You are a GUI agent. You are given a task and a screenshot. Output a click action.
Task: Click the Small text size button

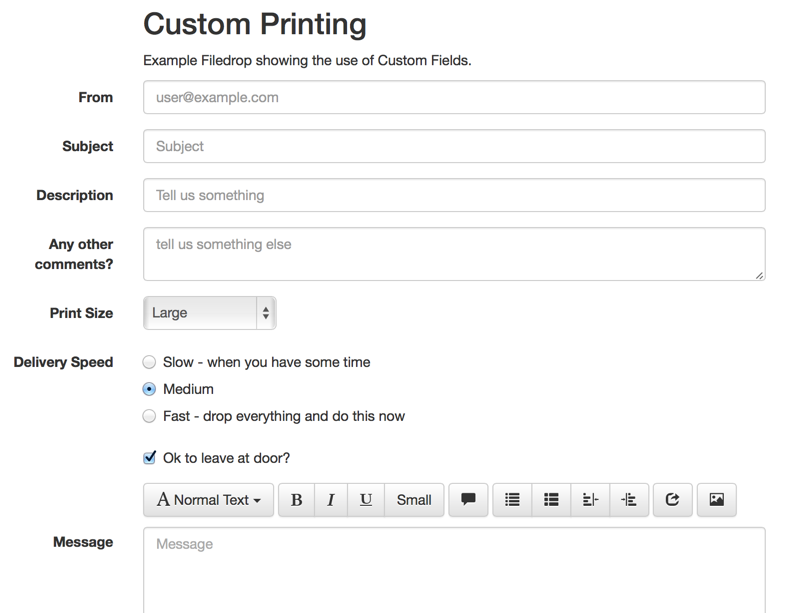tap(414, 500)
